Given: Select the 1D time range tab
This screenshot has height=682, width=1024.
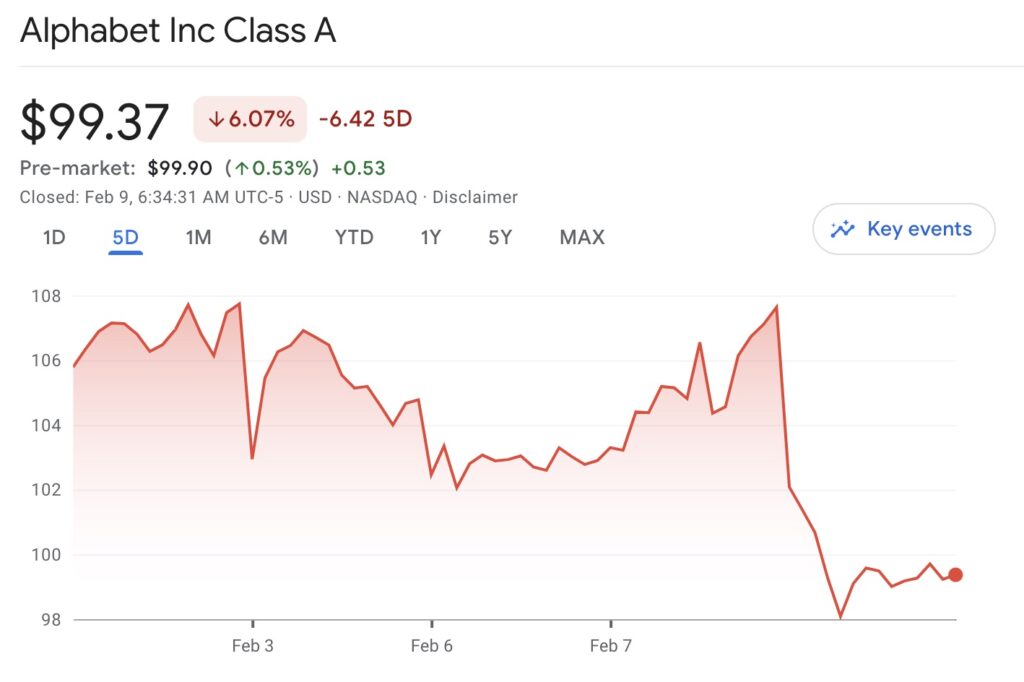Looking at the screenshot, I should (x=54, y=237).
